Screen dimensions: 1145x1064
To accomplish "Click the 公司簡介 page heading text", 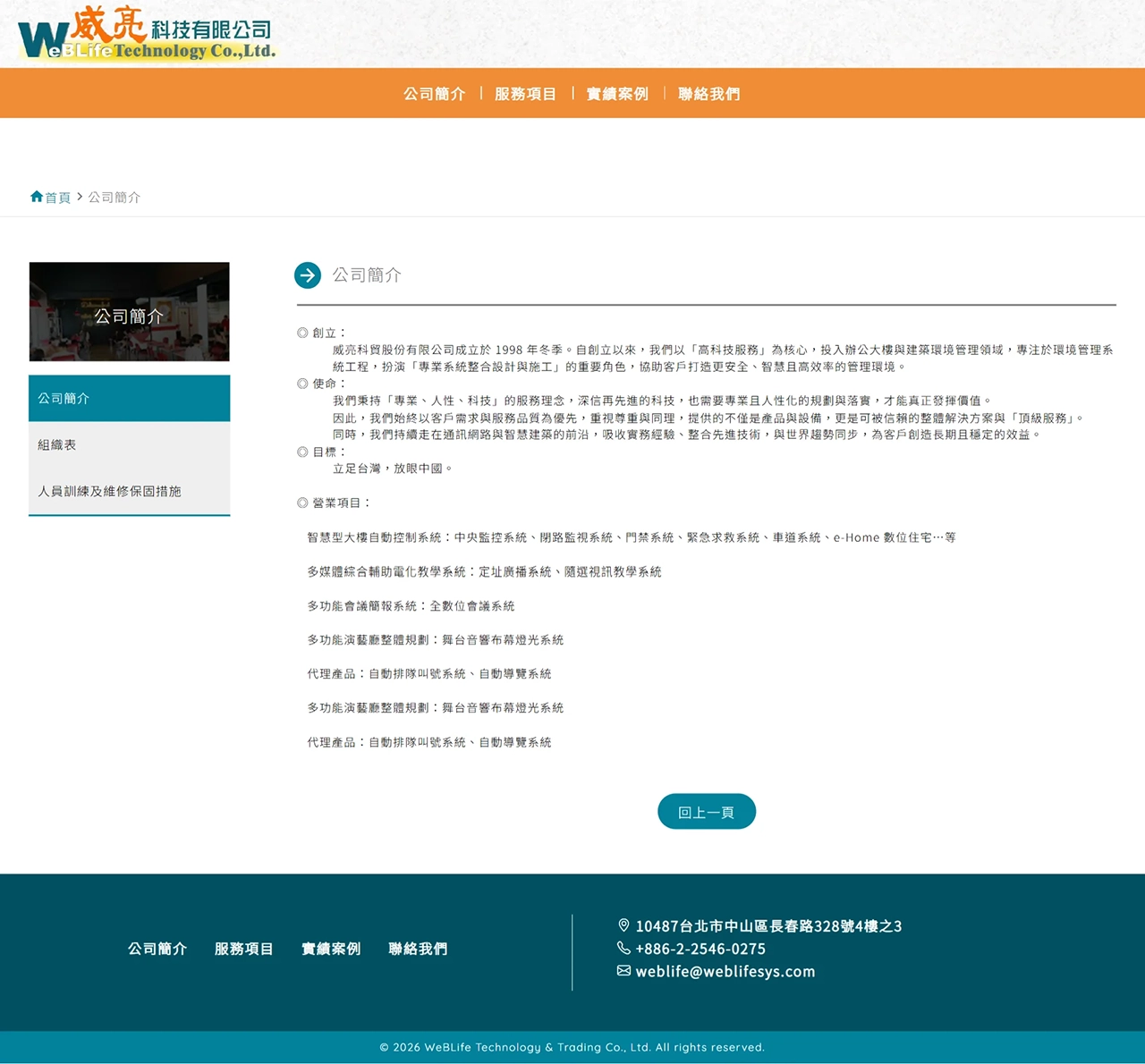I will click(367, 275).
